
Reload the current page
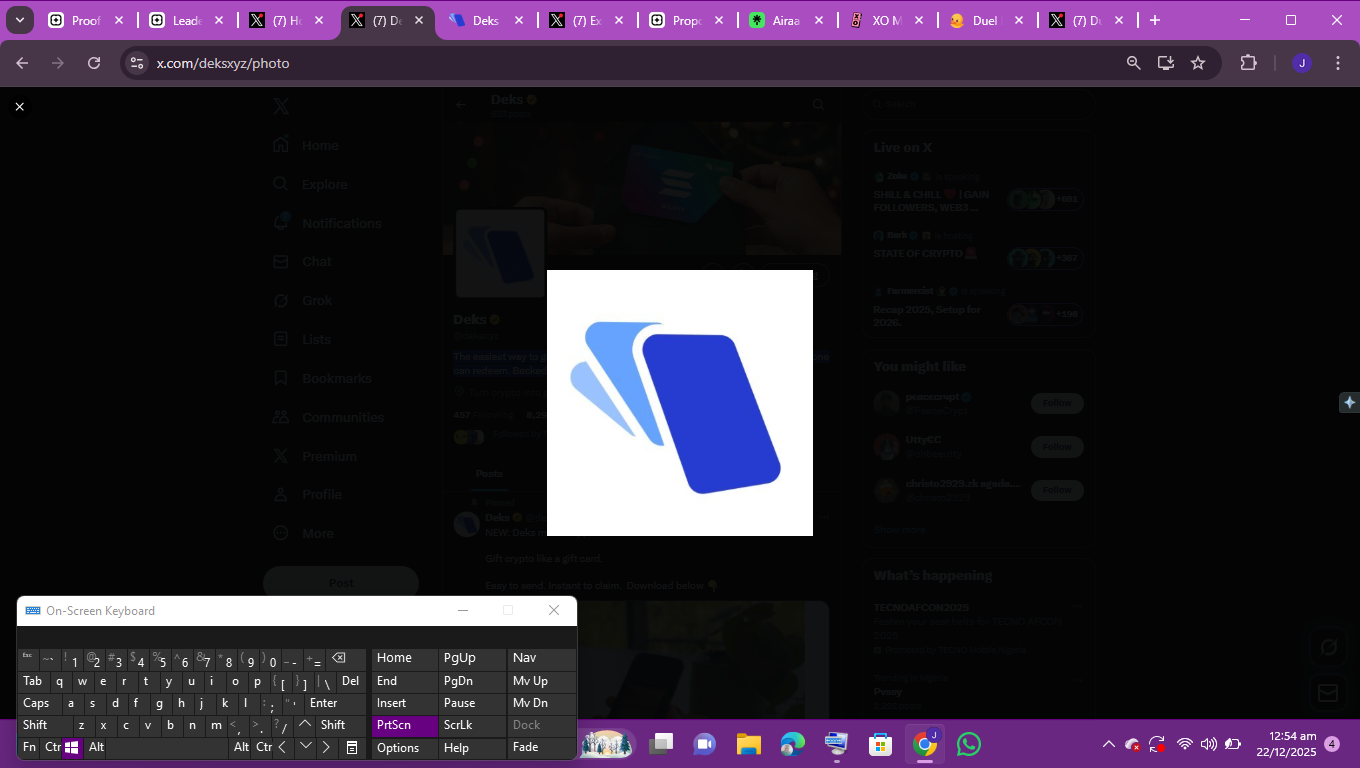(x=94, y=63)
